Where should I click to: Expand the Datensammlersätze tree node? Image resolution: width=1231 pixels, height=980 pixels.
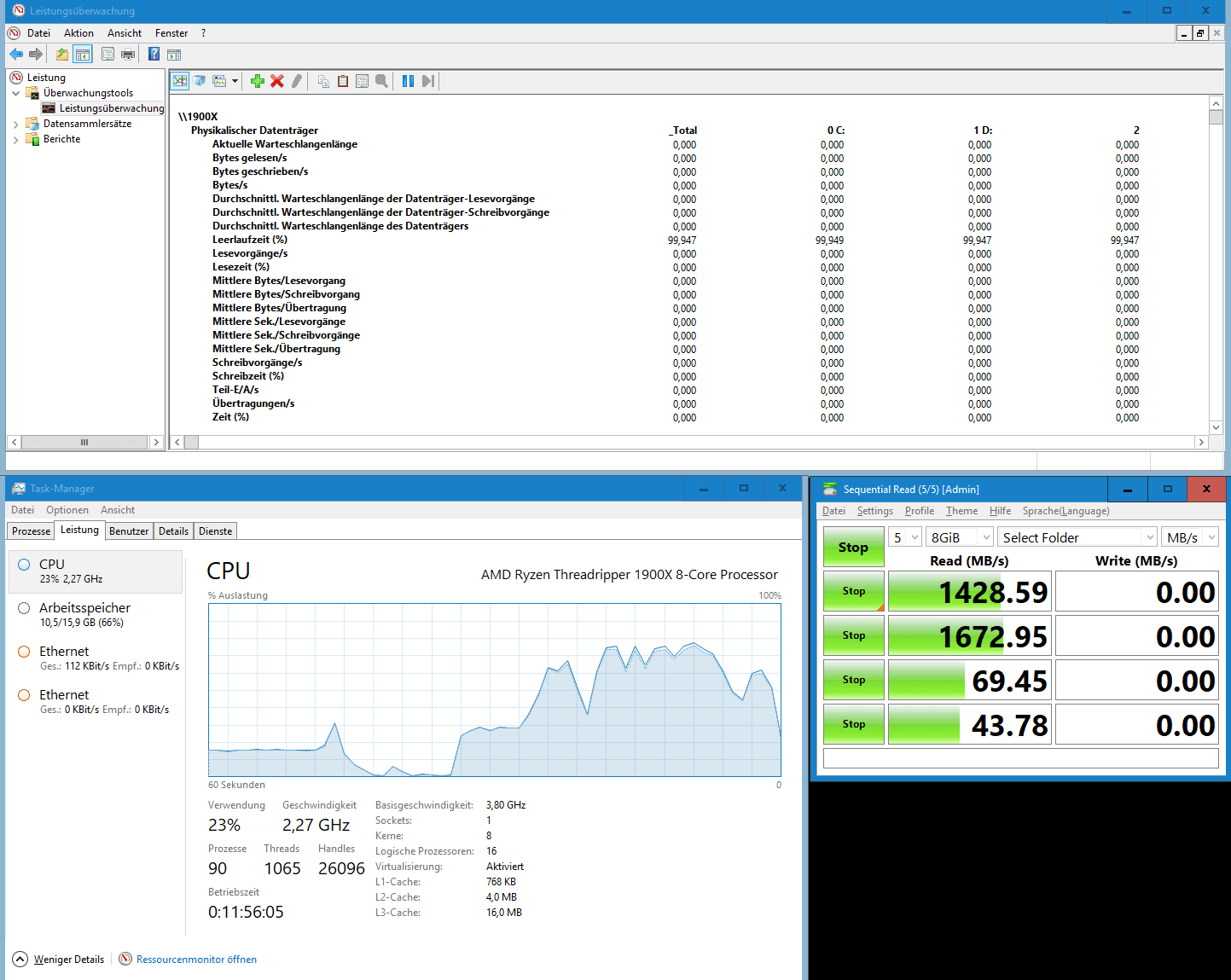(15, 124)
